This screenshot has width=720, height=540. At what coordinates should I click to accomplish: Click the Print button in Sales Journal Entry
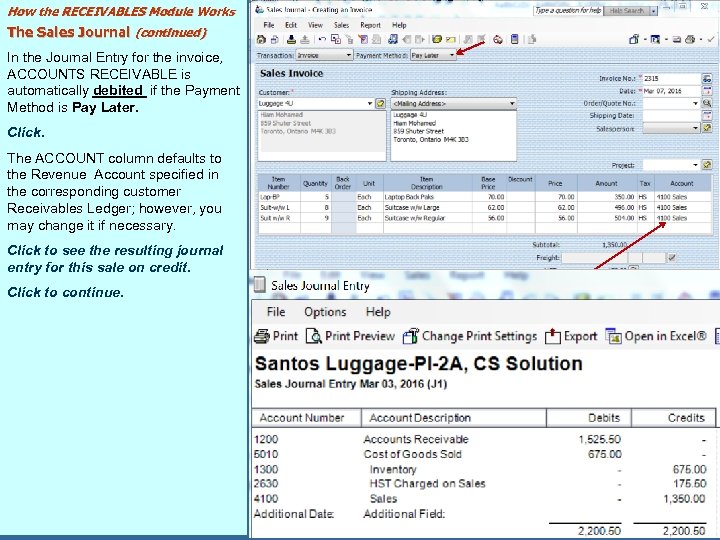pyautogui.click(x=276, y=336)
